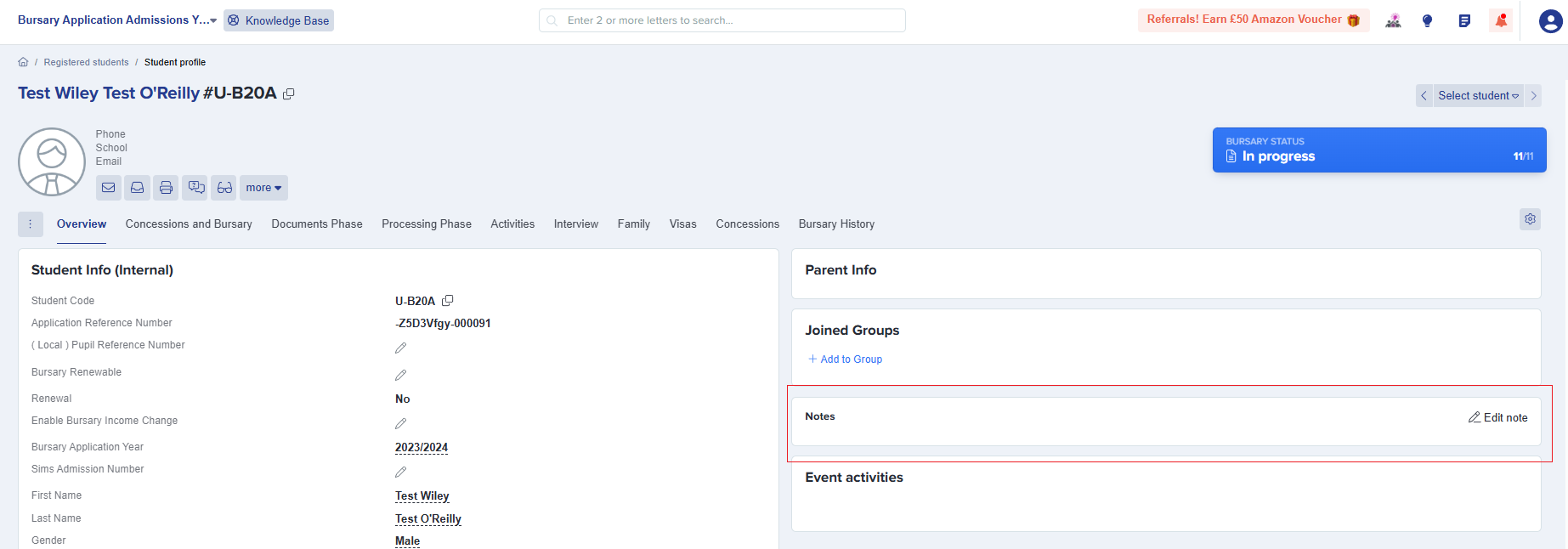Open the Bursary History tab

pyautogui.click(x=837, y=224)
